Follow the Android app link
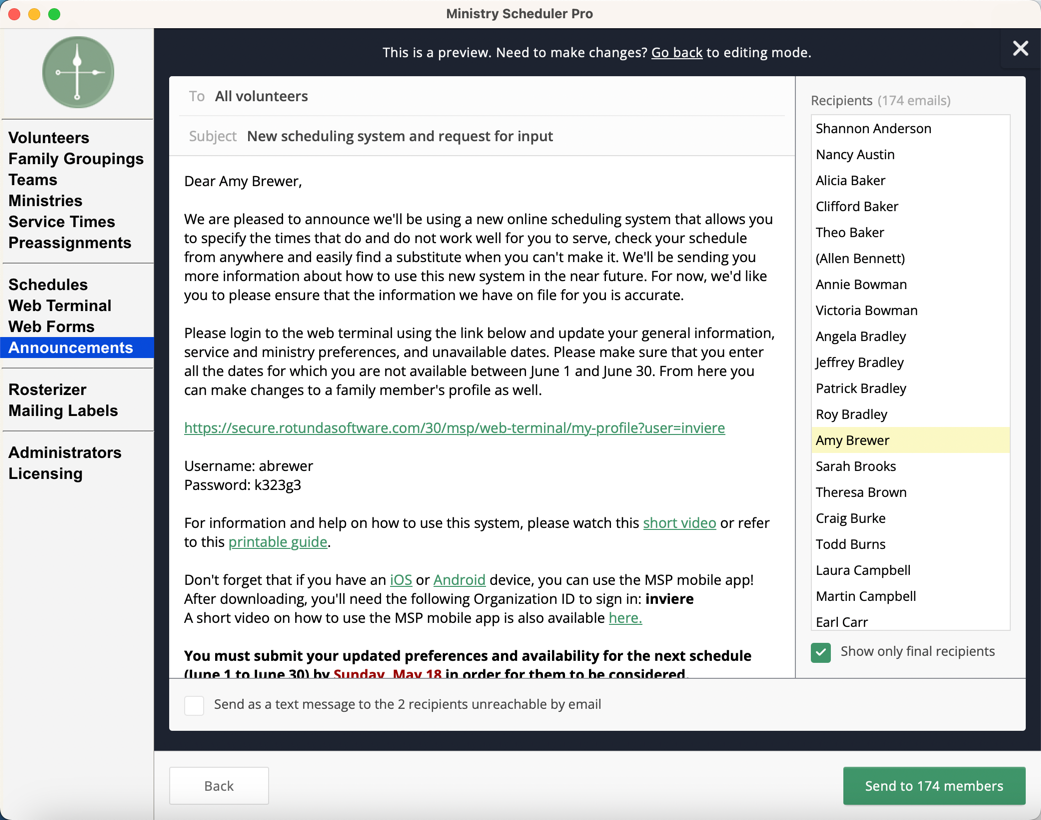The height and width of the screenshot is (820, 1041). 459,580
